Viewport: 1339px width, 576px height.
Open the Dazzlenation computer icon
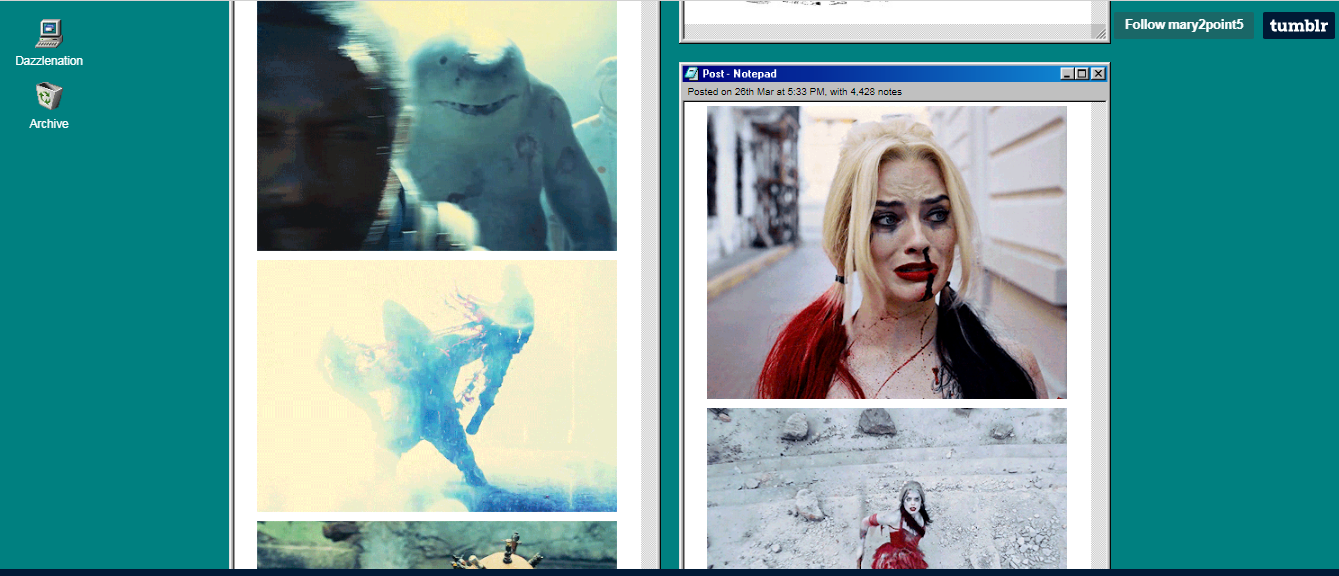tap(49, 33)
